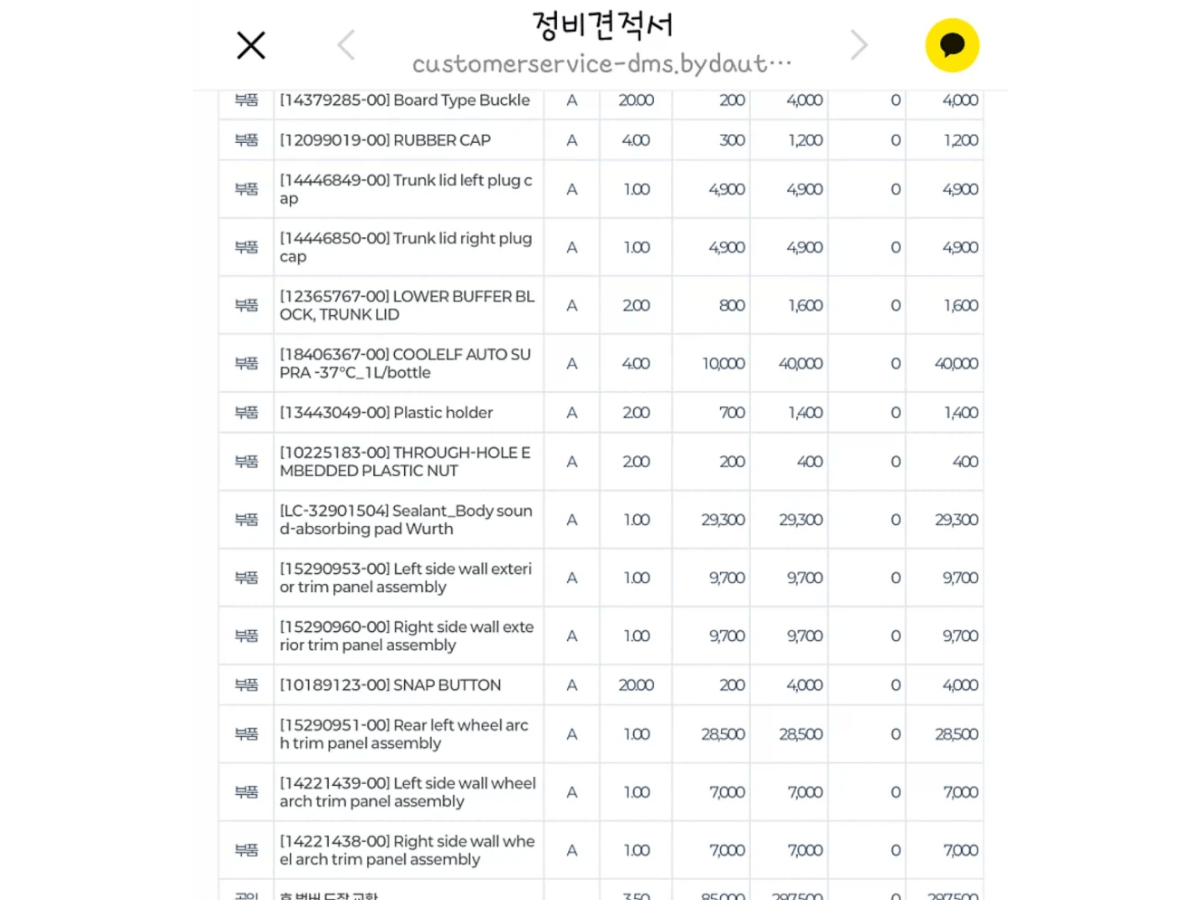Select Sealant Body sound-absorbing pad Wurth
This screenshot has height=900, width=1200.
coord(601,519)
